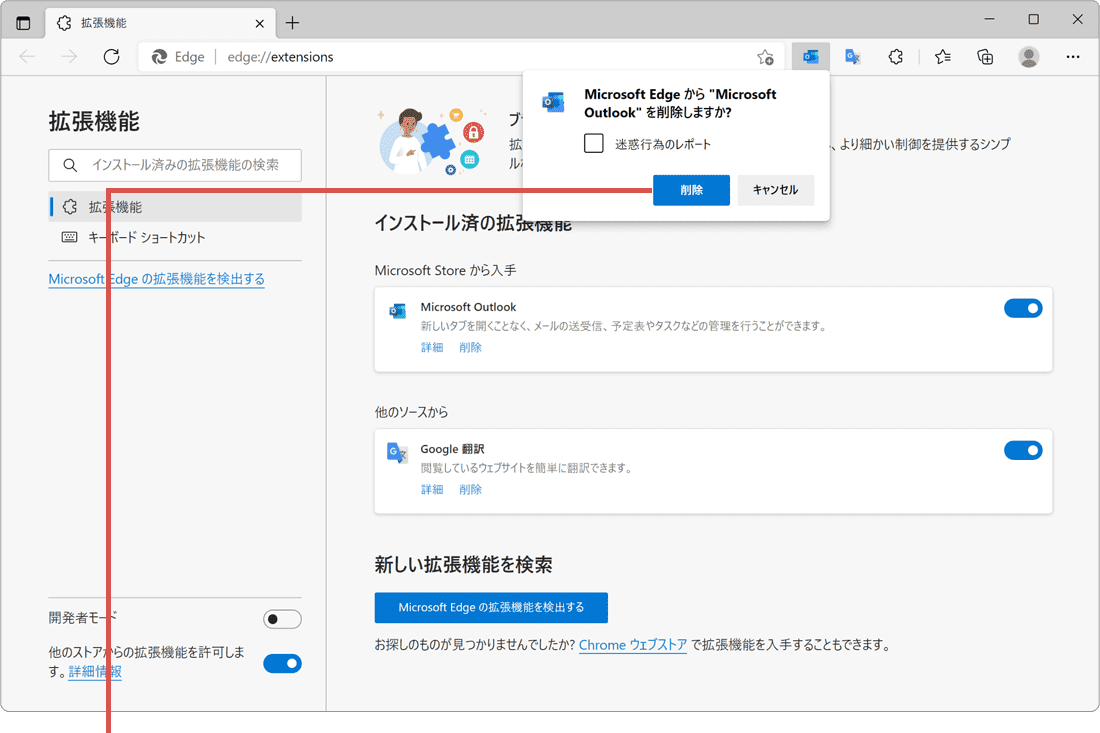Viewport: 1100px width, 733px height.
Task: Click the Microsoft Store から入手 heading
Action: (445, 271)
